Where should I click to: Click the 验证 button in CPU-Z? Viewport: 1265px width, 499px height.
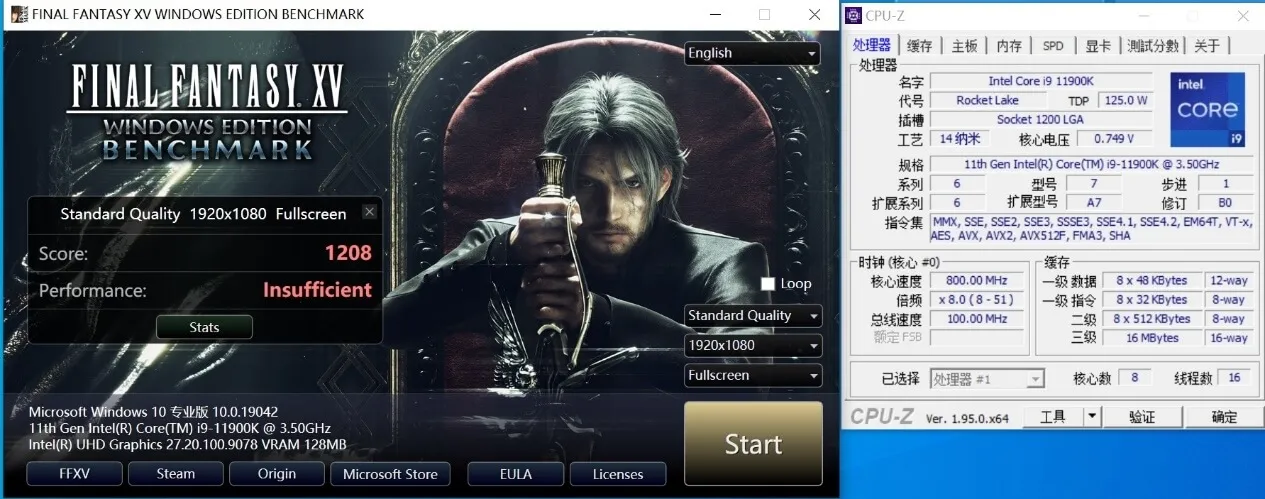pyautogui.click(x=1141, y=417)
